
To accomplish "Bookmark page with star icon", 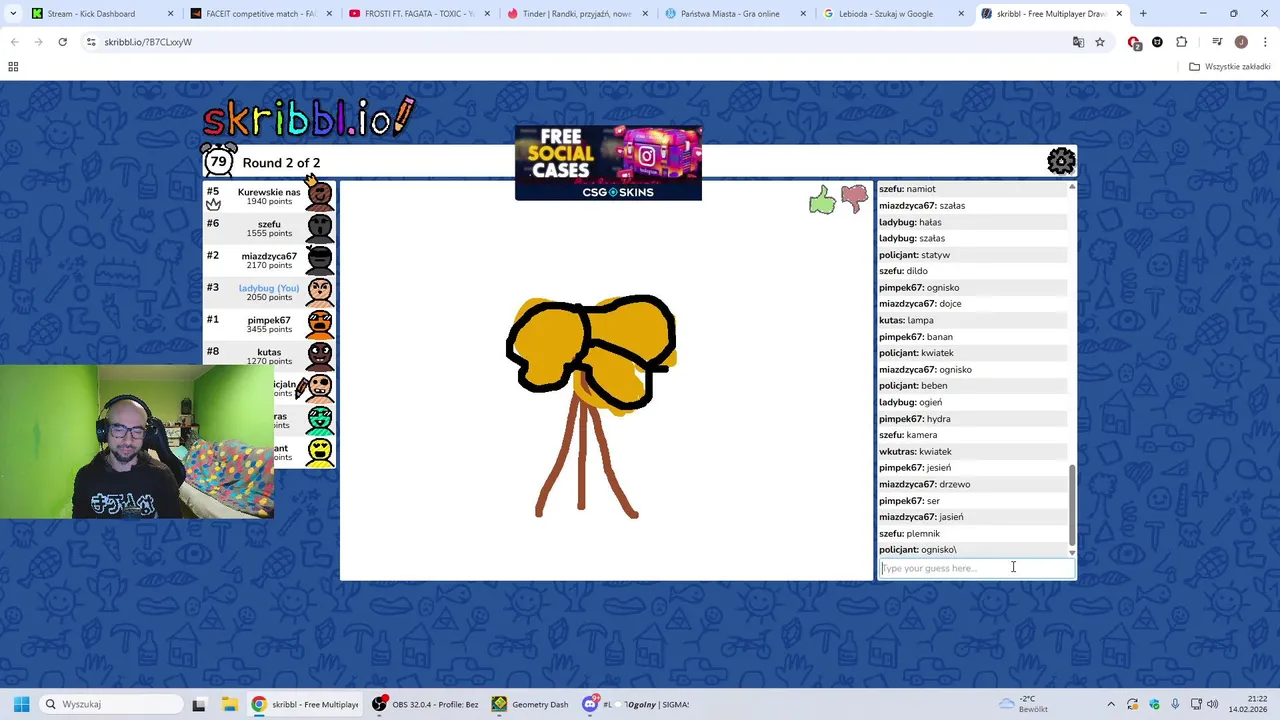I will click(1100, 42).
